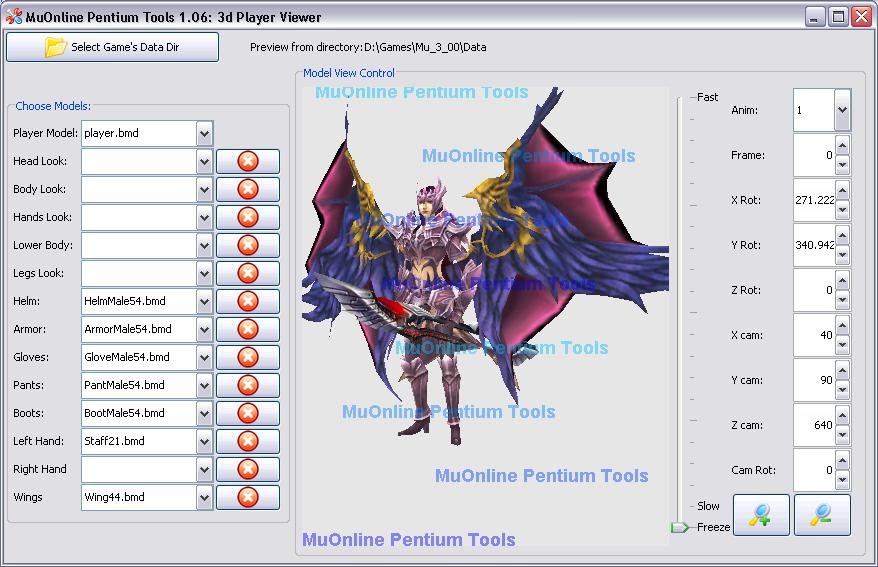Decrease X cam with down arrow

click(842, 345)
